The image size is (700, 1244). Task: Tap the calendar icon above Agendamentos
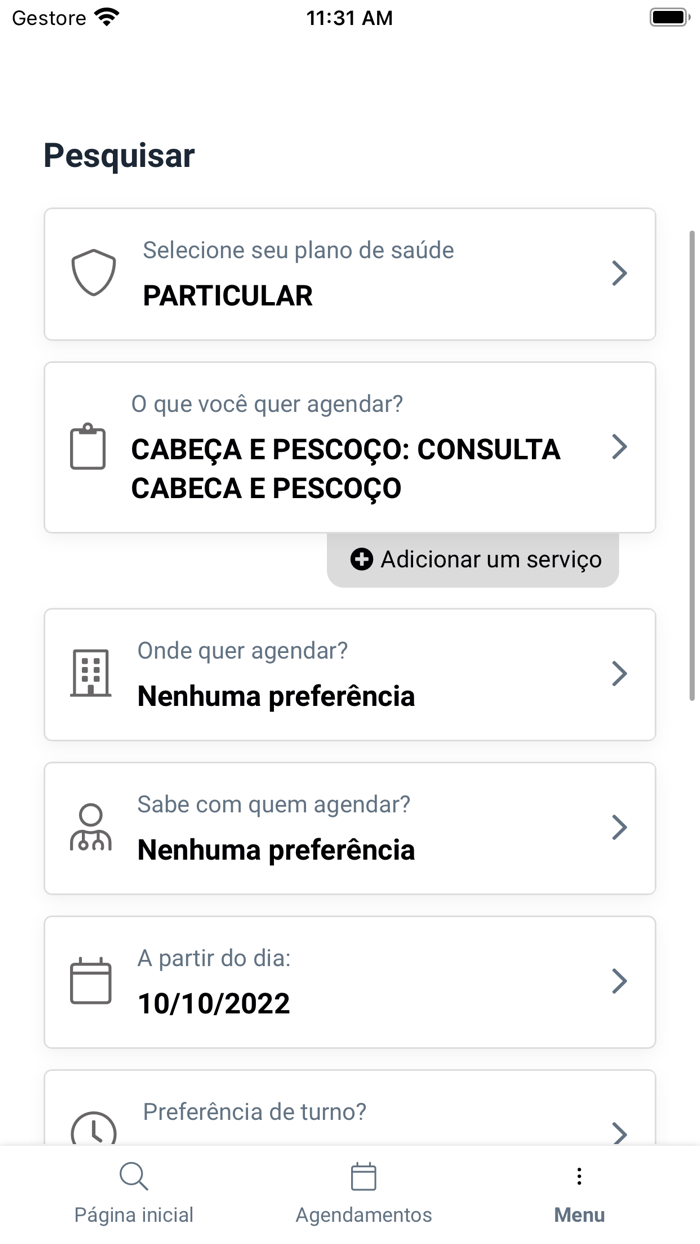363,1176
